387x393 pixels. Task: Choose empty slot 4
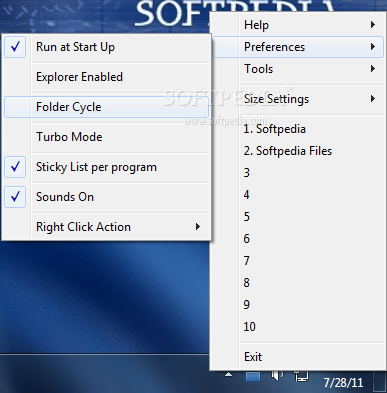click(298, 195)
